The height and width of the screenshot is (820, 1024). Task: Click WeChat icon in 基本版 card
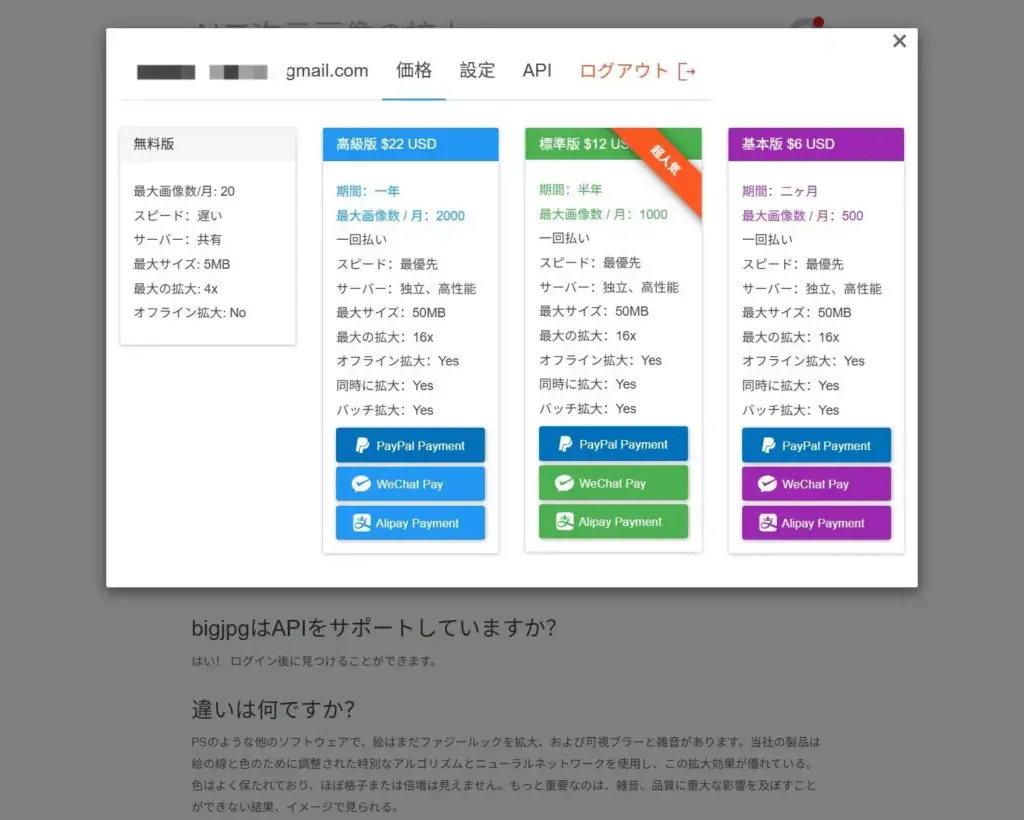(x=767, y=484)
